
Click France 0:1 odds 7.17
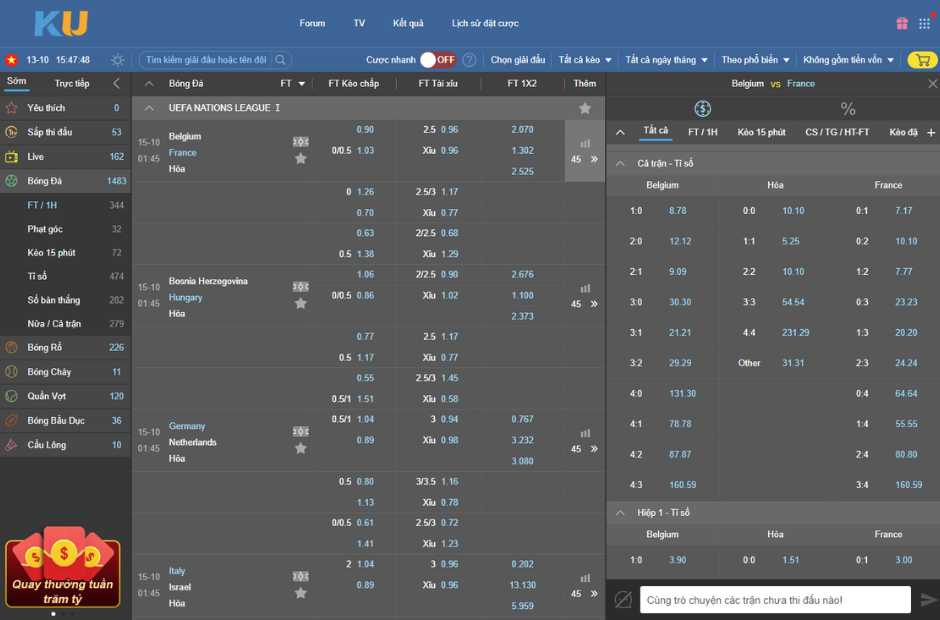[x=903, y=210]
